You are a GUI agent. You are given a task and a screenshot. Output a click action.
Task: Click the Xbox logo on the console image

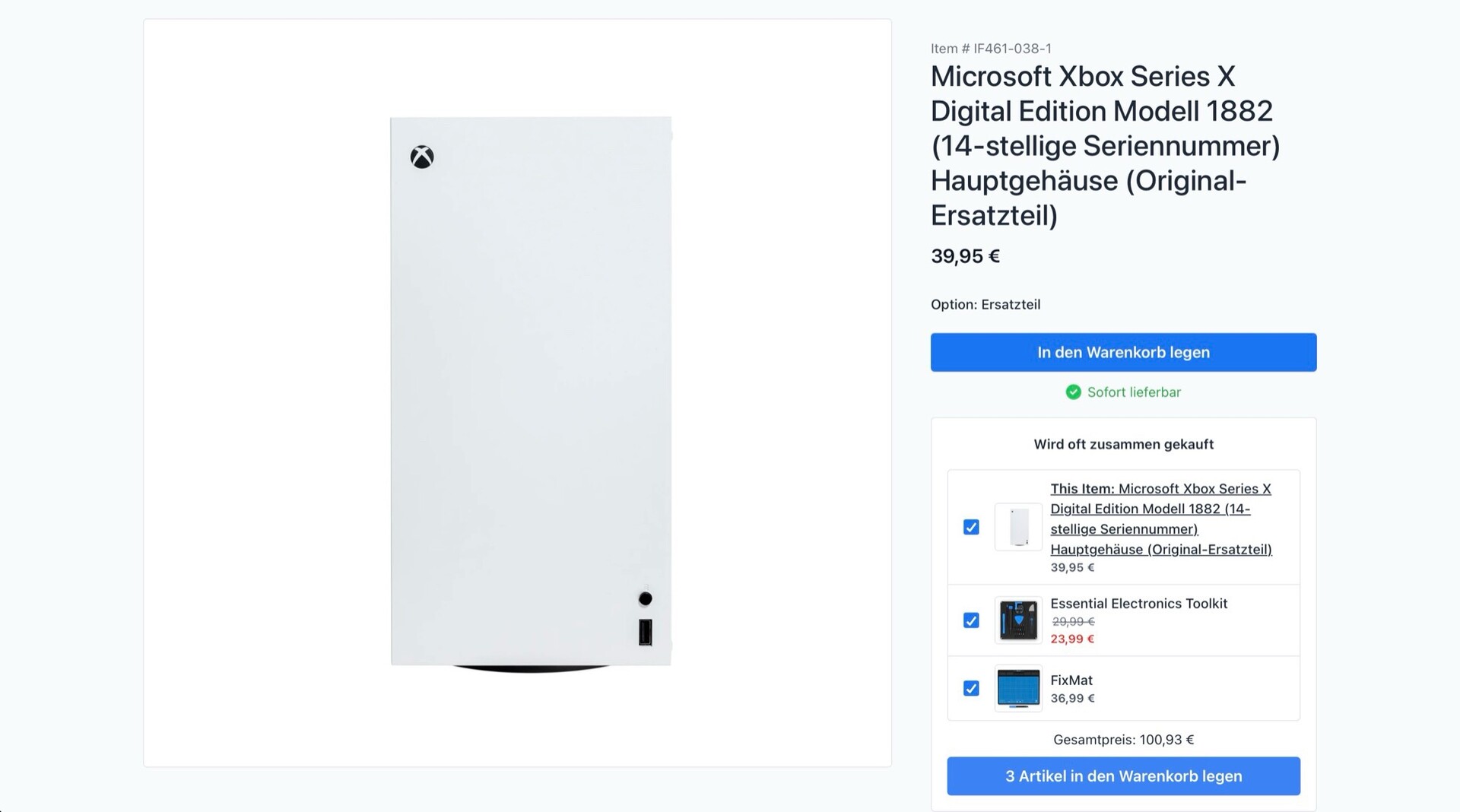[x=422, y=157]
